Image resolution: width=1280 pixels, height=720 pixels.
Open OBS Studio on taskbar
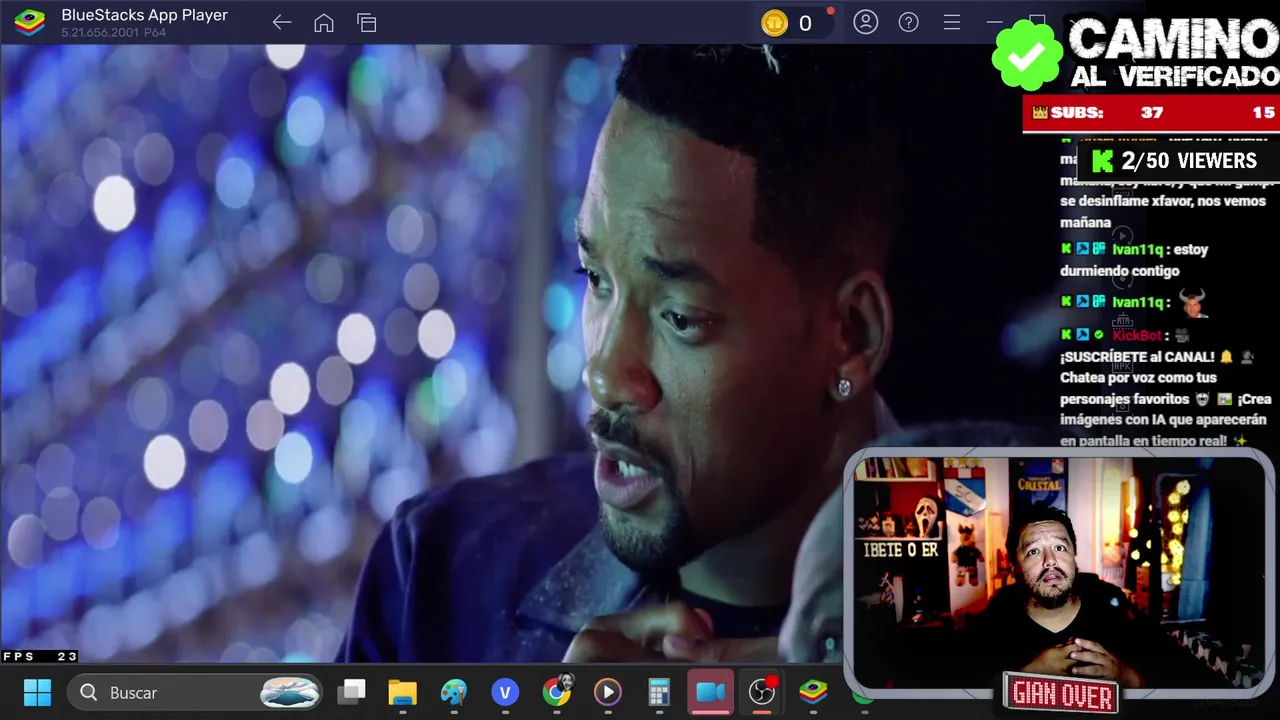point(762,692)
